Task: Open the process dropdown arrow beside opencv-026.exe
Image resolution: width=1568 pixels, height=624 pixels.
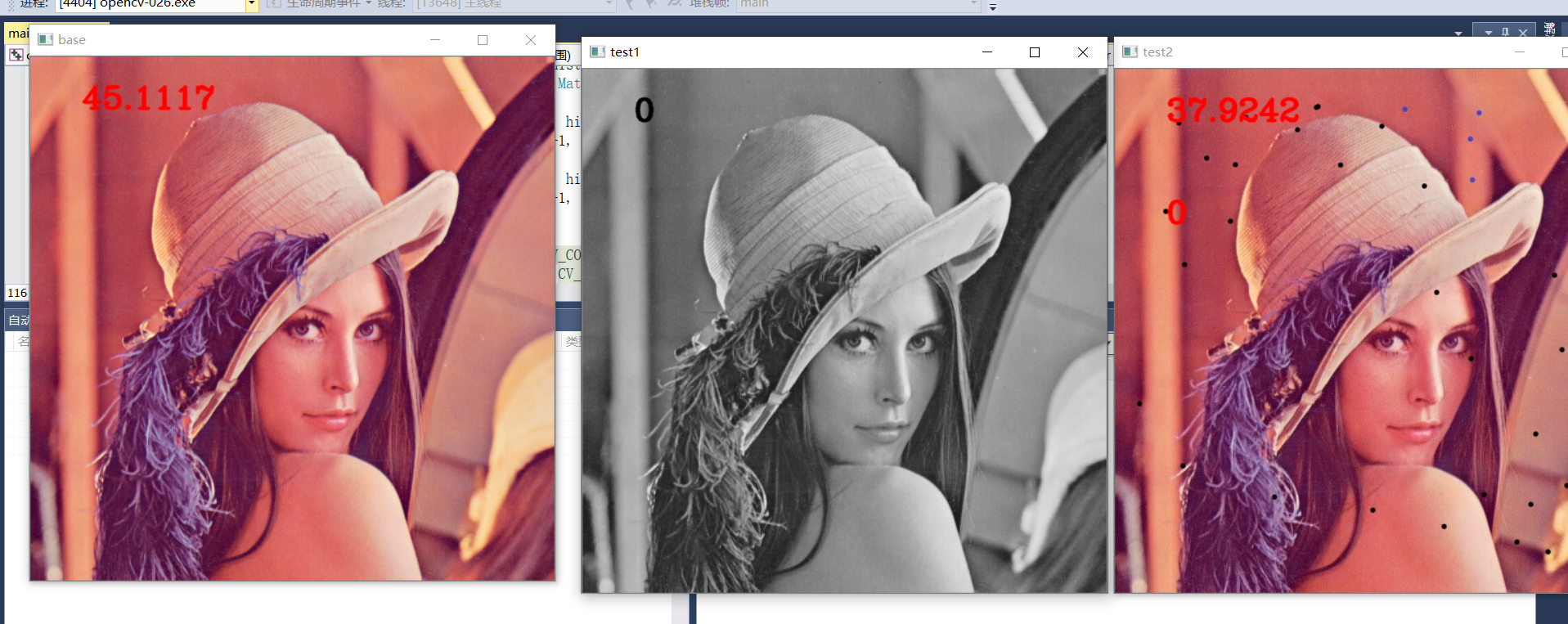Action: click(x=252, y=5)
